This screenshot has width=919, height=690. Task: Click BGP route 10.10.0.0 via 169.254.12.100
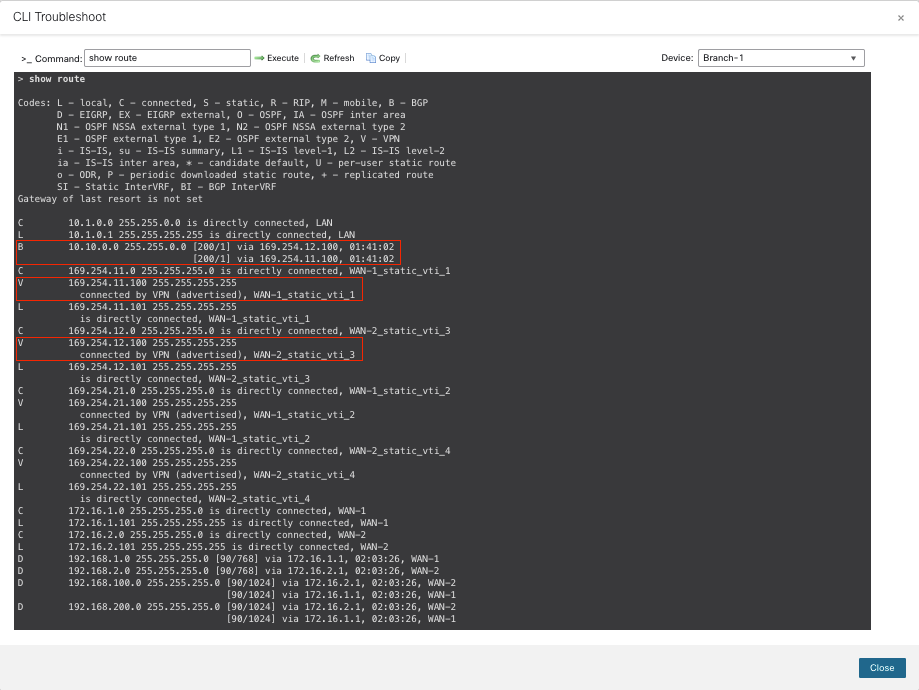tap(206, 247)
